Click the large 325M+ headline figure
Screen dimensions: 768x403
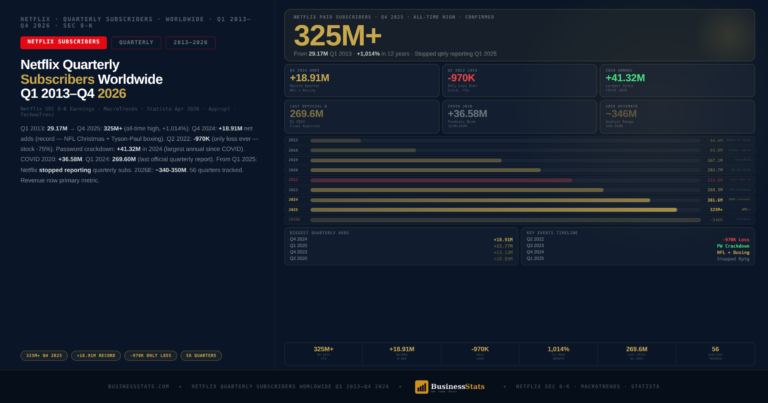337,36
